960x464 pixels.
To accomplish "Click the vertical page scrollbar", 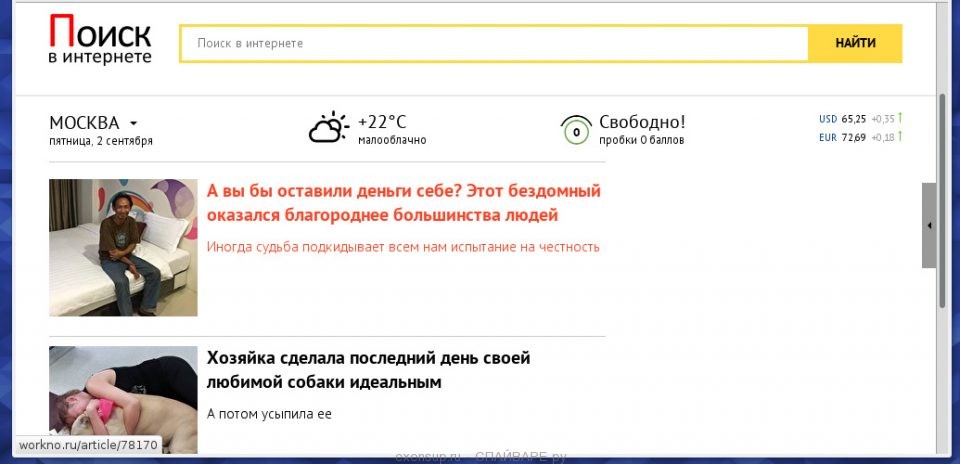I will (942, 200).
